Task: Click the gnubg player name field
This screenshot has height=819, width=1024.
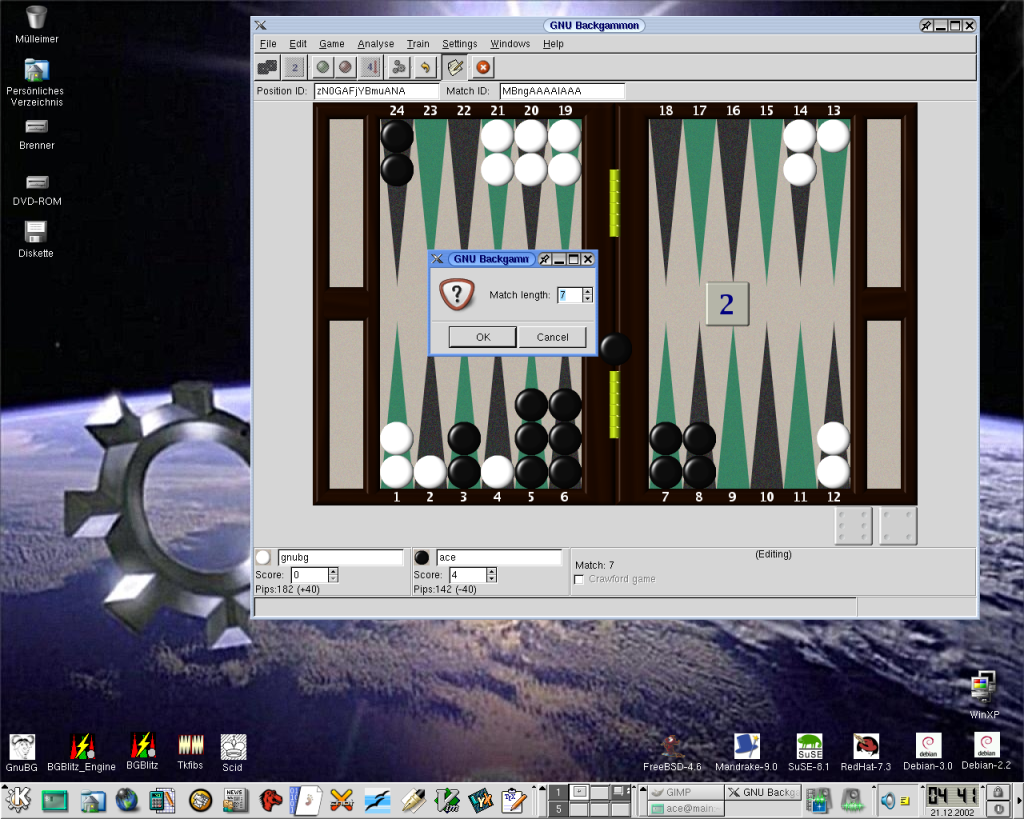Action: 340,557
